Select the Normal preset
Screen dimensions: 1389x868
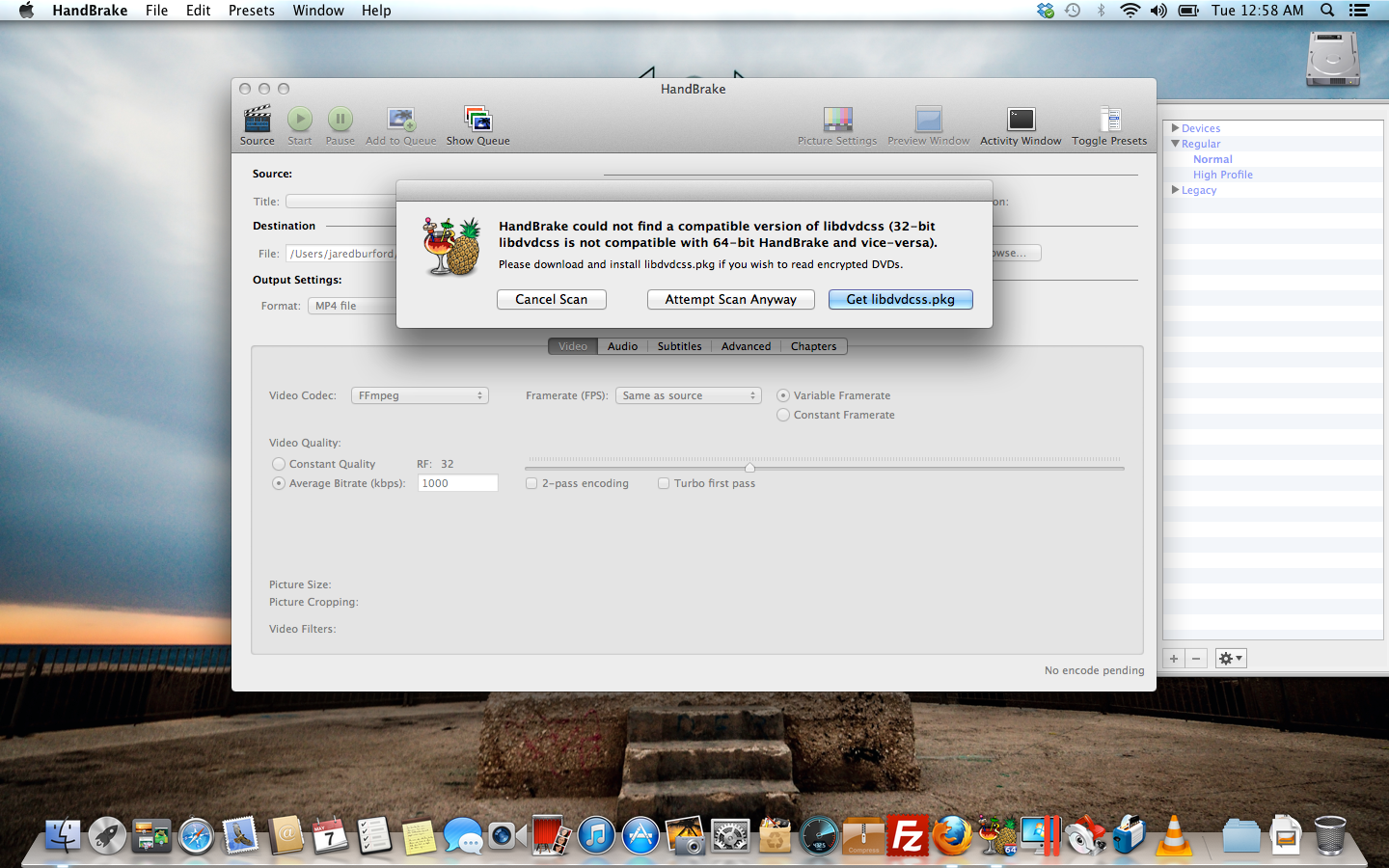(1212, 159)
